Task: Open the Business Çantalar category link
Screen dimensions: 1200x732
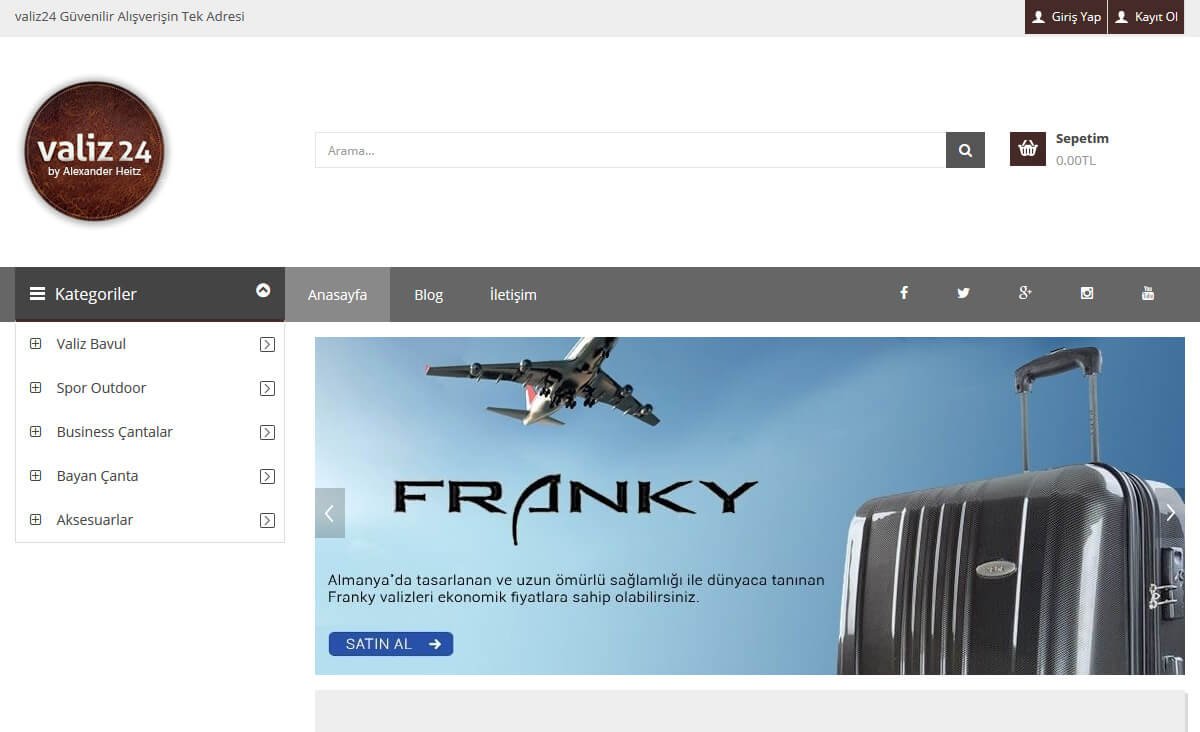Action: click(115, 432)
